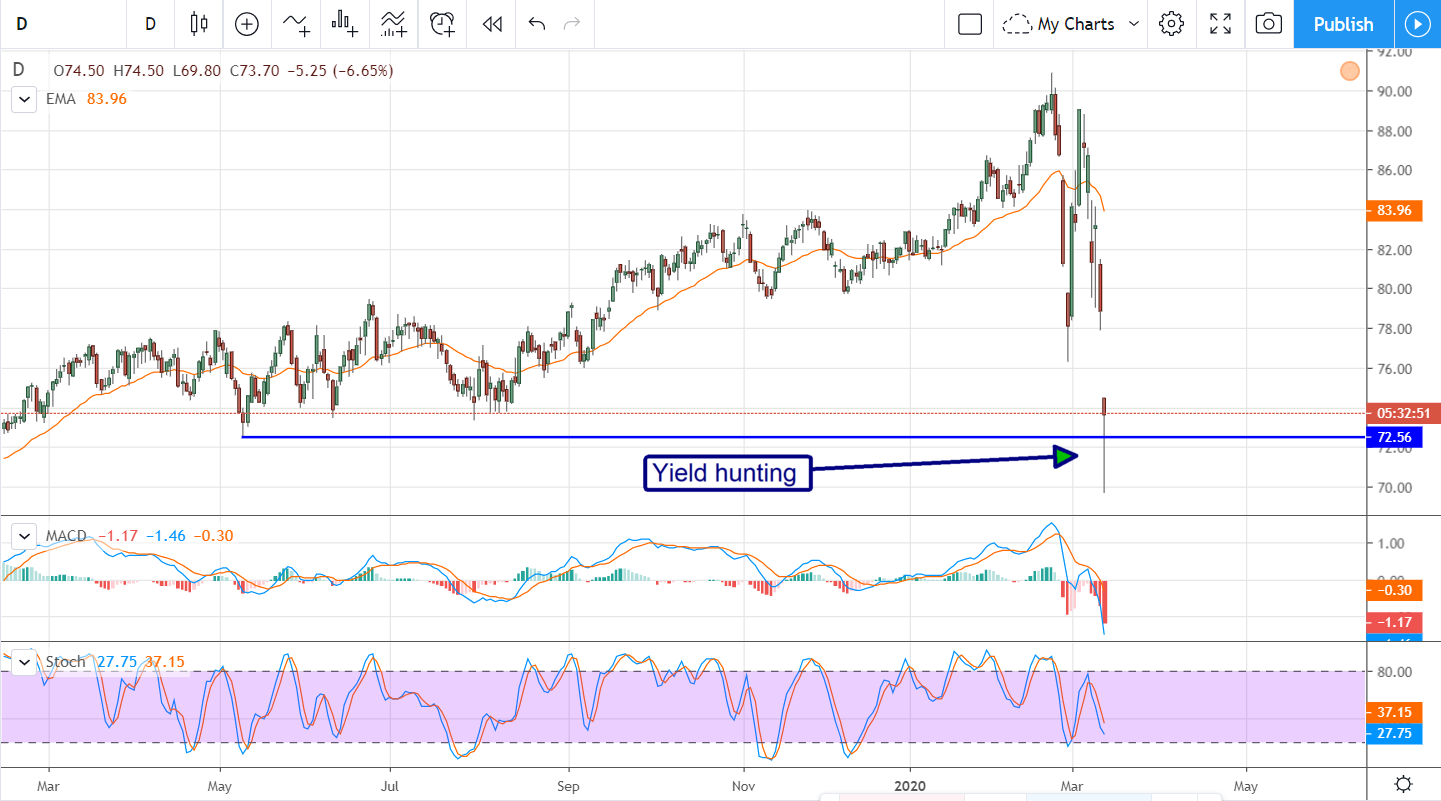Open the My Charts dropdown

point(1071,24)
